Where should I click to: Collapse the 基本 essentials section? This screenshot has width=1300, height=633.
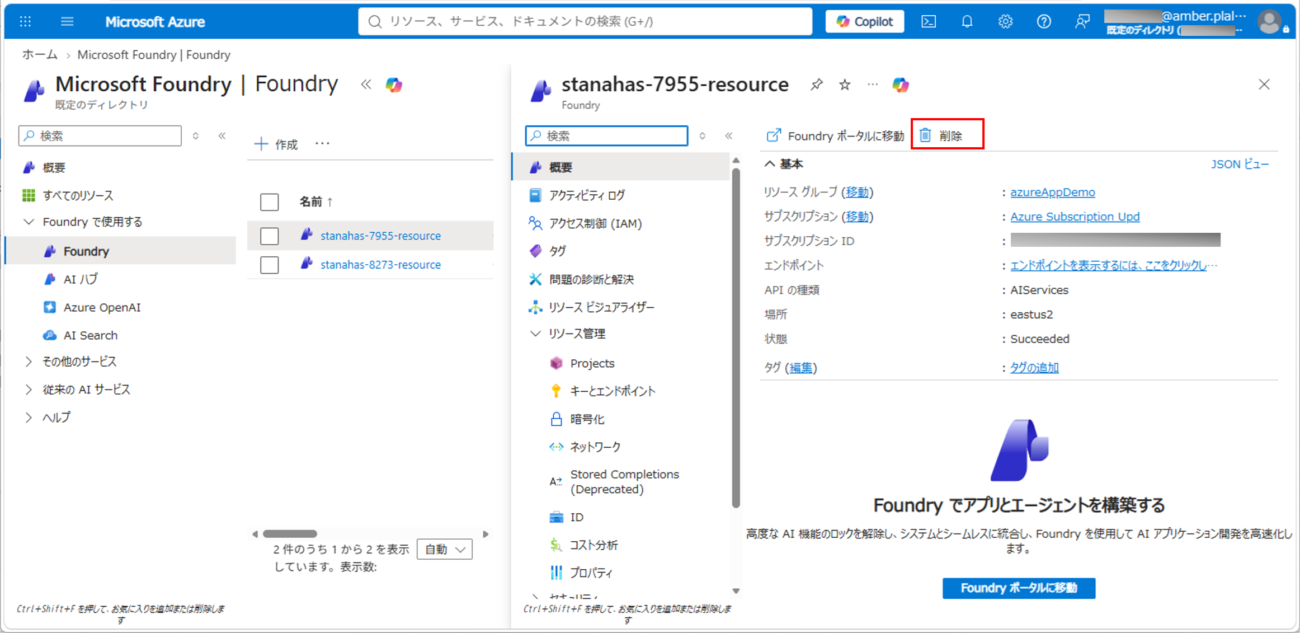pyautogui.click(x=769, y=164)
